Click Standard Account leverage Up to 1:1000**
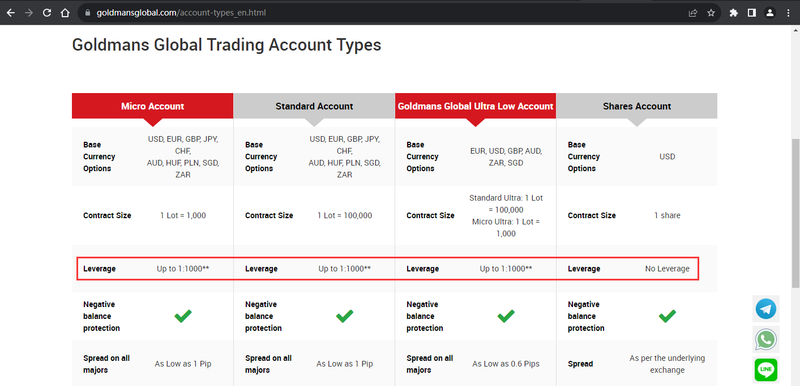Screen dimensions: 800x386 (344, 269)
